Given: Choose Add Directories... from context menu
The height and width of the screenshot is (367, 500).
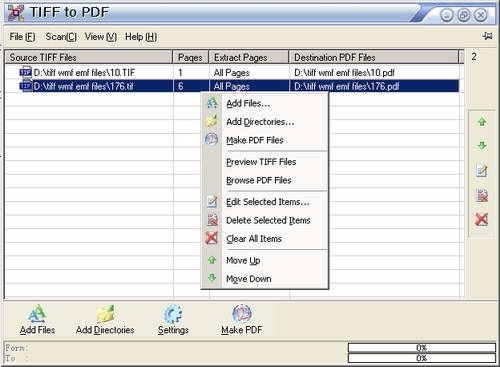Looking at the screenshot, I should pyautogui.click(x=265, y=122).
